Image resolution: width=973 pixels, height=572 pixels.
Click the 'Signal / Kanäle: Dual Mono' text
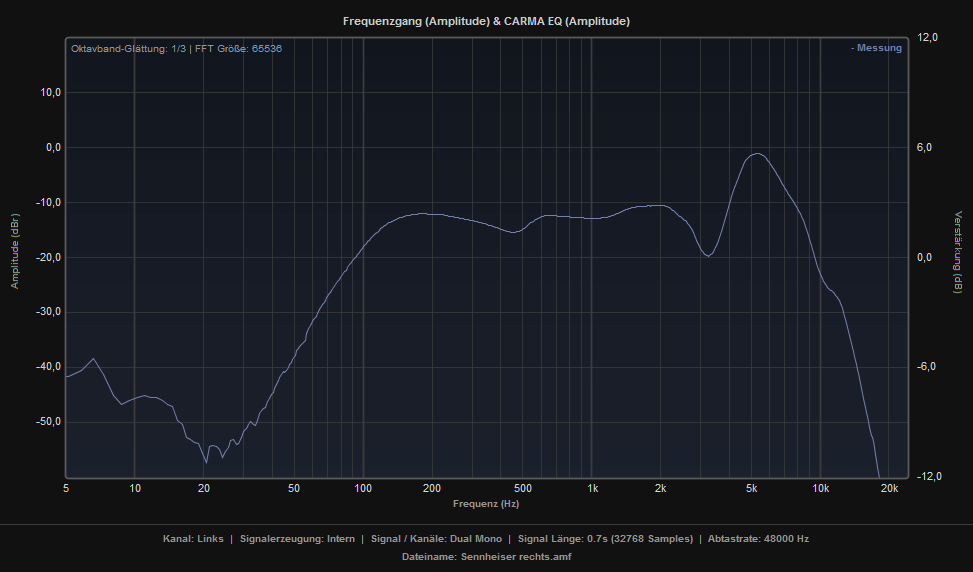[436, 538]
